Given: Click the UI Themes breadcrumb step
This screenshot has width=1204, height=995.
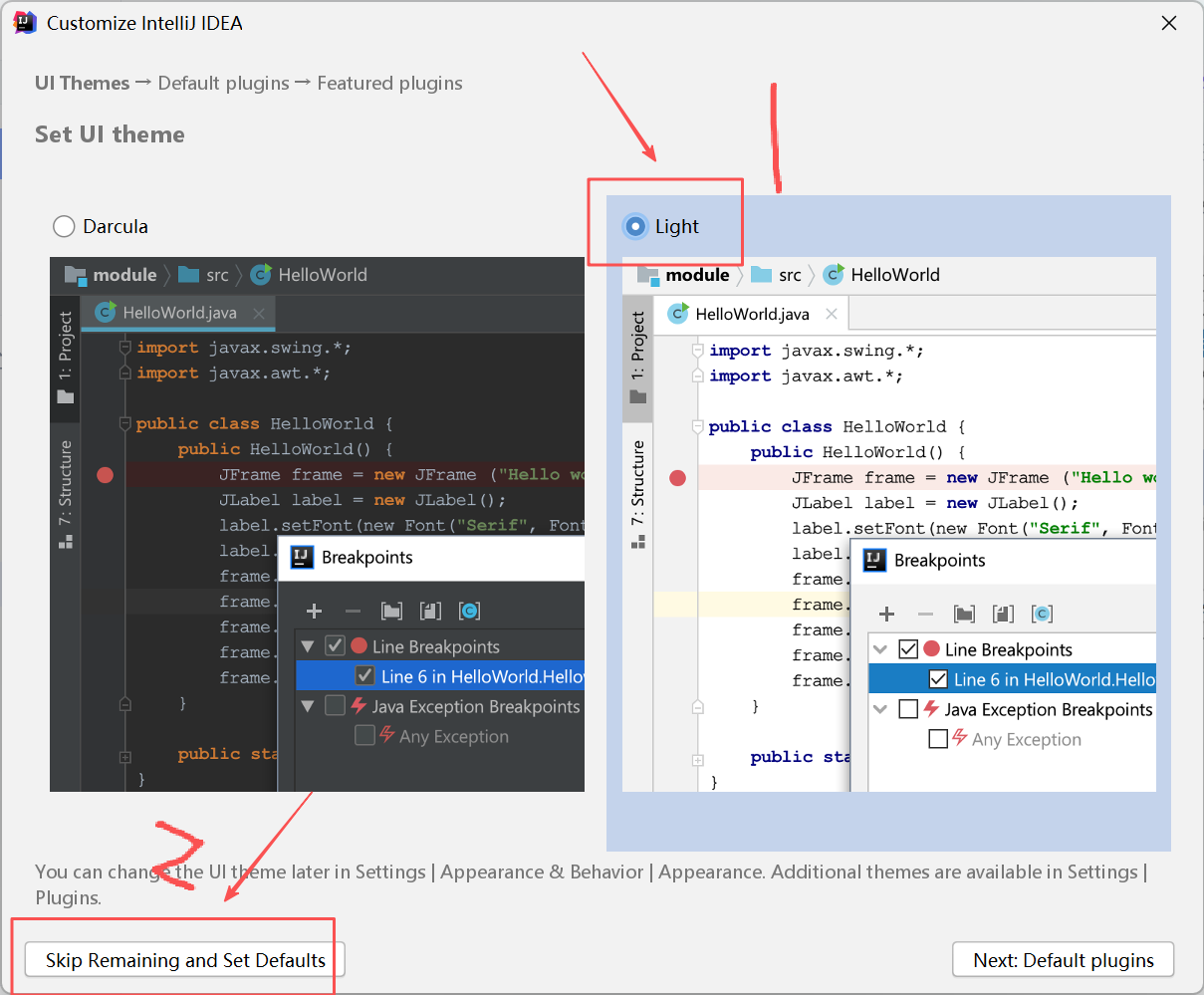Looking at the screenshot, I should coord(82,83).
